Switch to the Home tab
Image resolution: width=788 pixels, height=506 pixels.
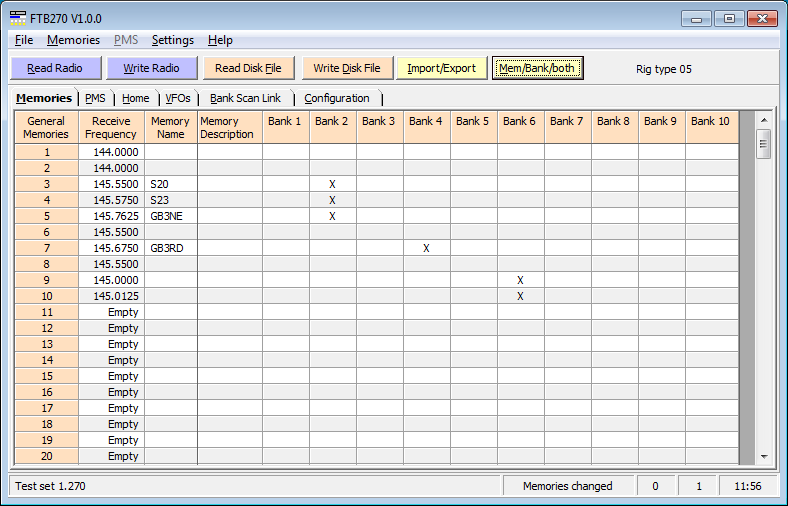coord(136,98)
